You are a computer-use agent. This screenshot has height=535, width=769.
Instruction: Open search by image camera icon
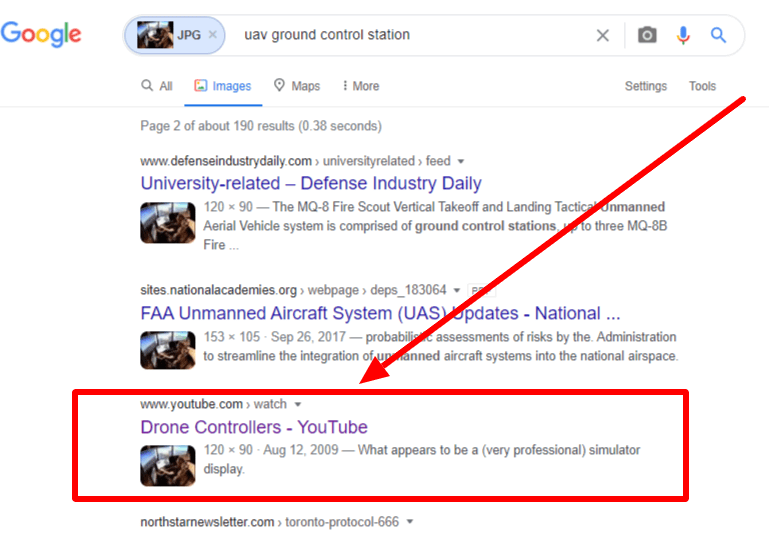tap(647, 35)
